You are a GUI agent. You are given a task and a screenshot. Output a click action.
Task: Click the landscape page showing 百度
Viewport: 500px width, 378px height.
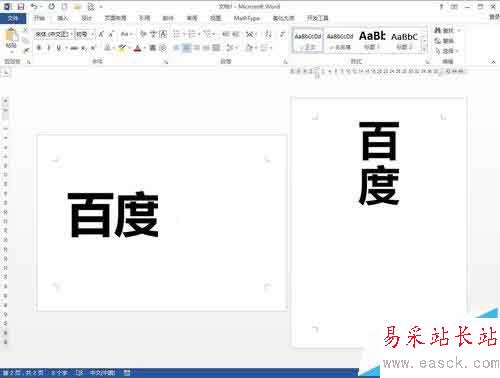pos(162,223)
